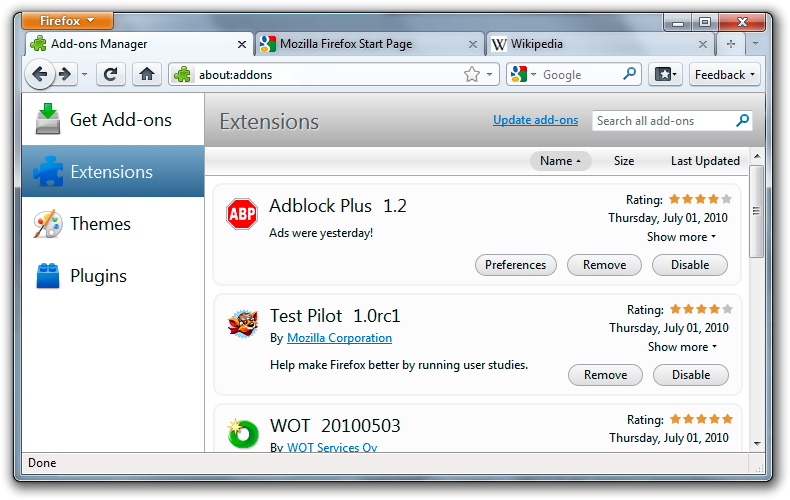Click the Done status bar text

point(42,463)
